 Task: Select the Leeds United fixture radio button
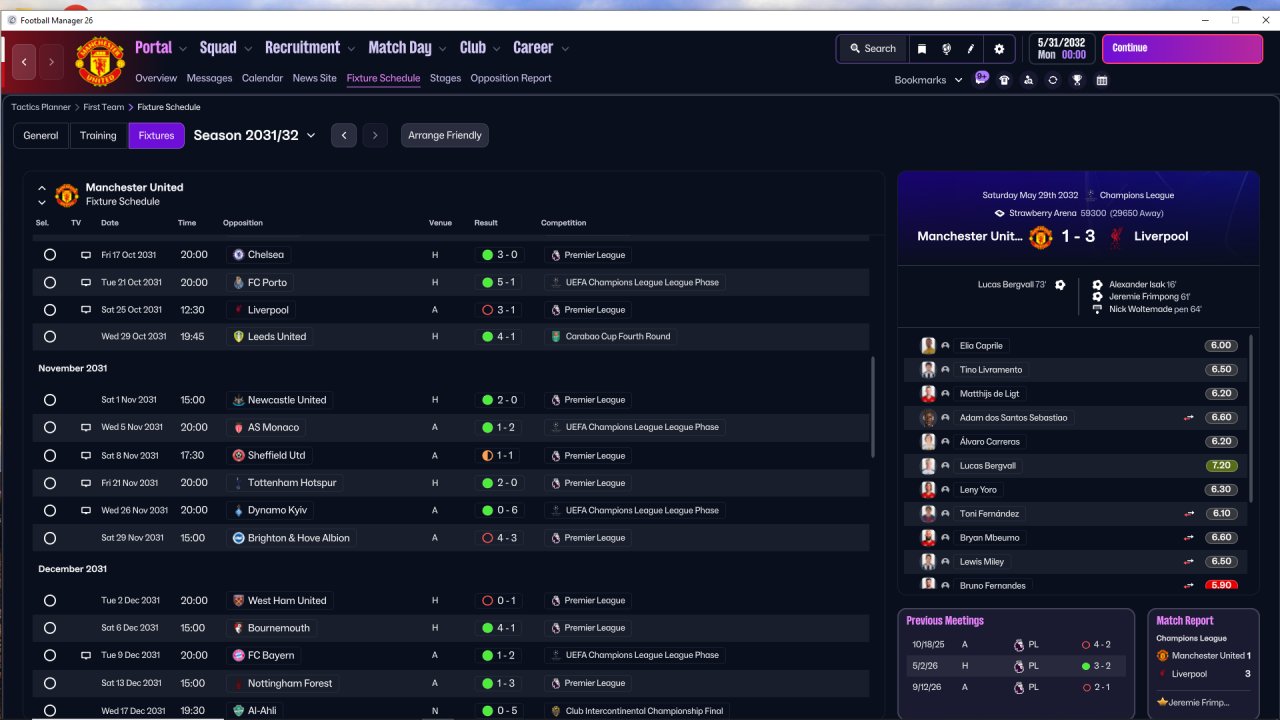50,337
